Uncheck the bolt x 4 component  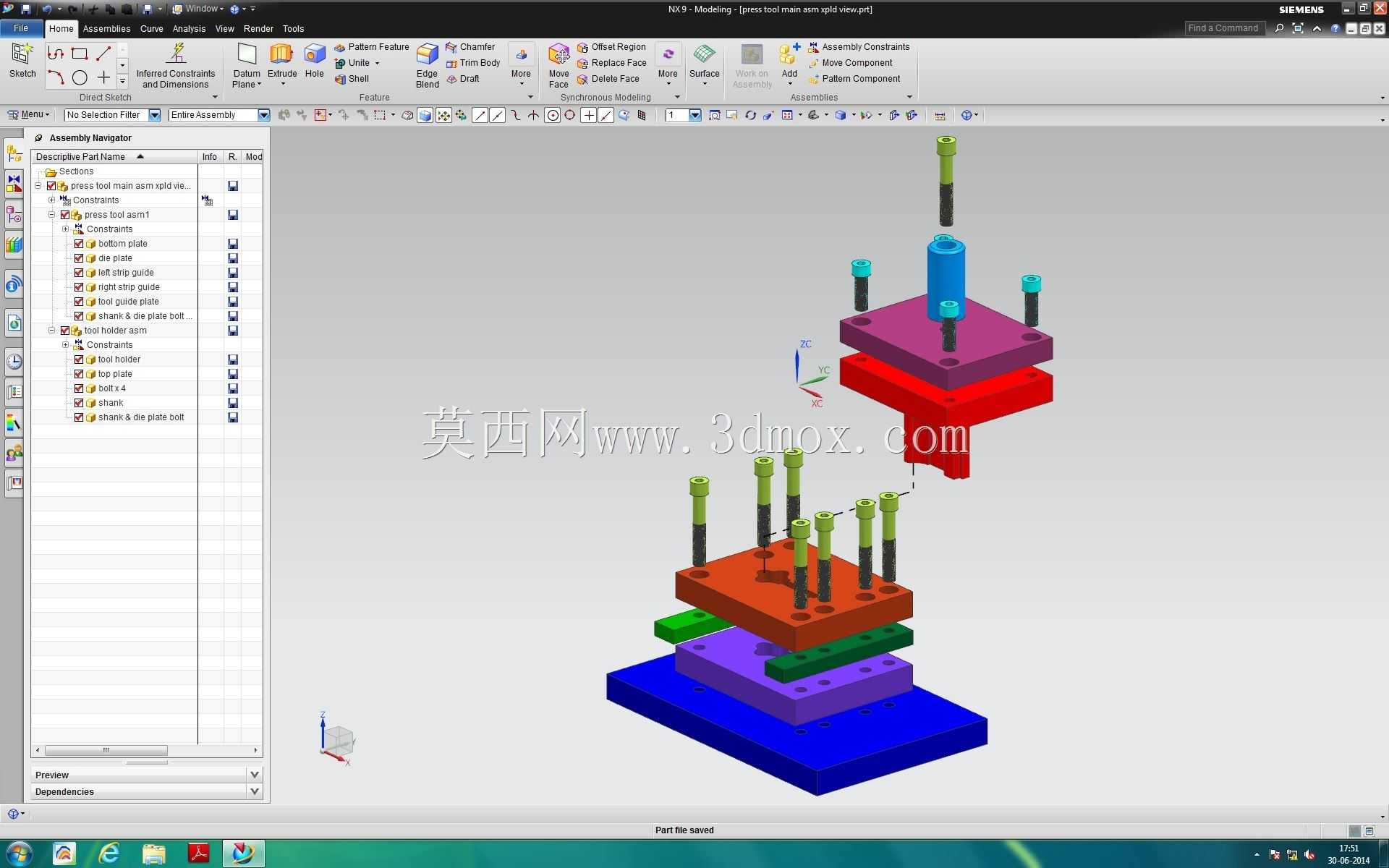[79, 388]
